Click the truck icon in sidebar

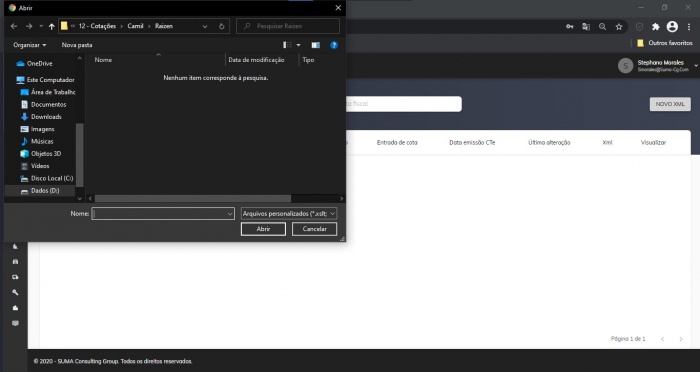coord(15,277)
